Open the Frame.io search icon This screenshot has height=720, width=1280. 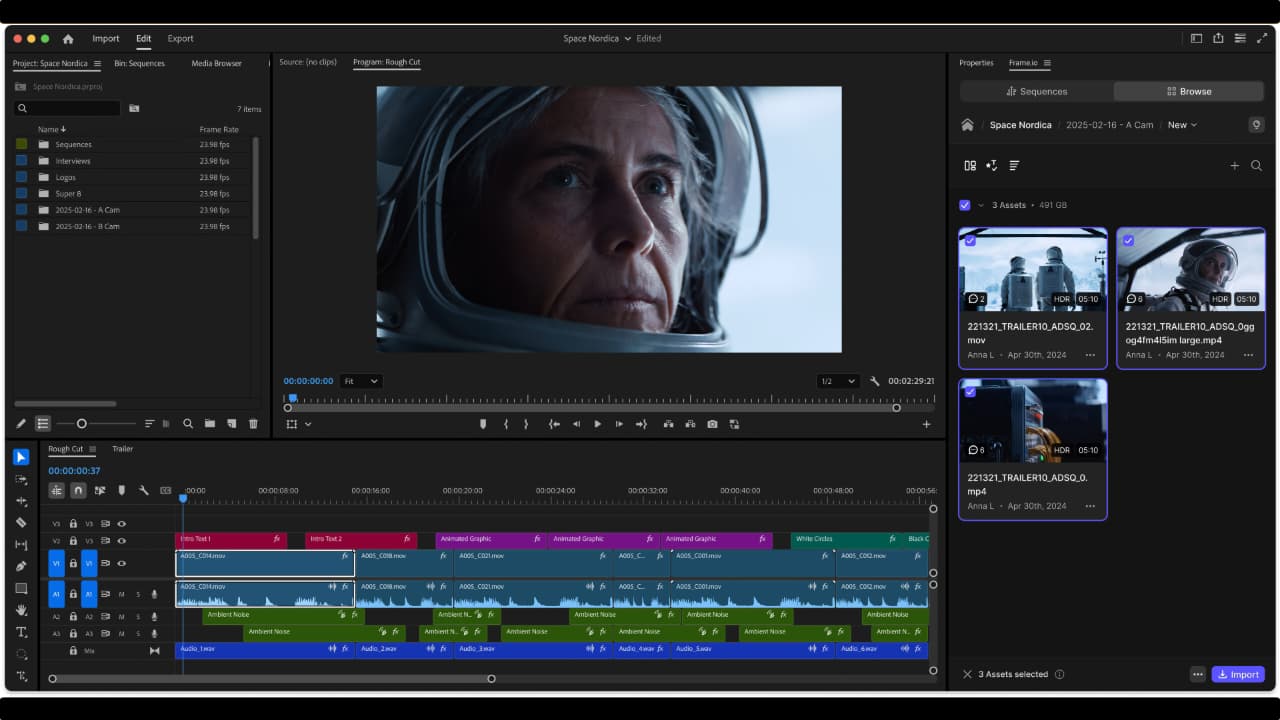[1256, 166]
